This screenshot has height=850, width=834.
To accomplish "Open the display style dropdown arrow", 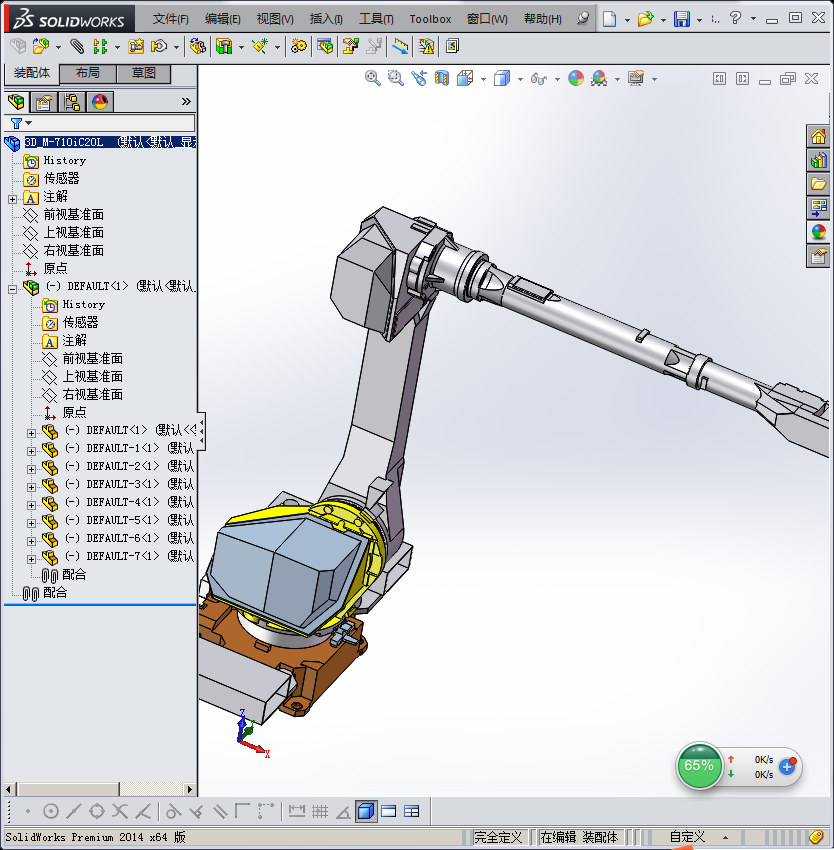I will (520, 80).
